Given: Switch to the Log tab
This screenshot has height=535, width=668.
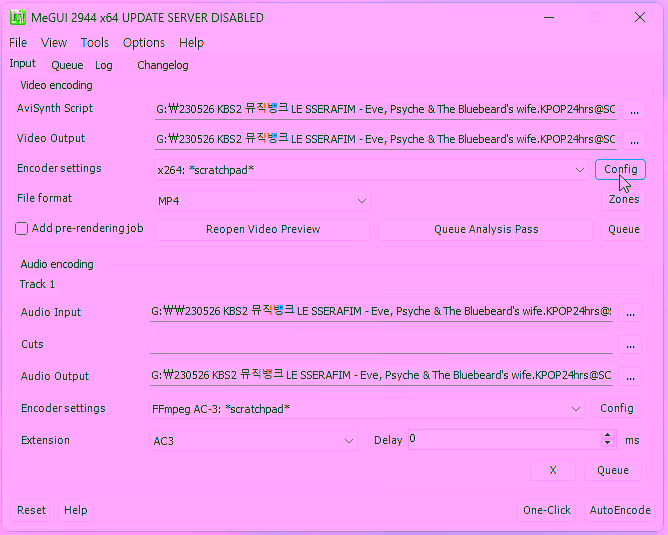Looking at the screenshot, I should pyautogui.click(x=104, y=65).
